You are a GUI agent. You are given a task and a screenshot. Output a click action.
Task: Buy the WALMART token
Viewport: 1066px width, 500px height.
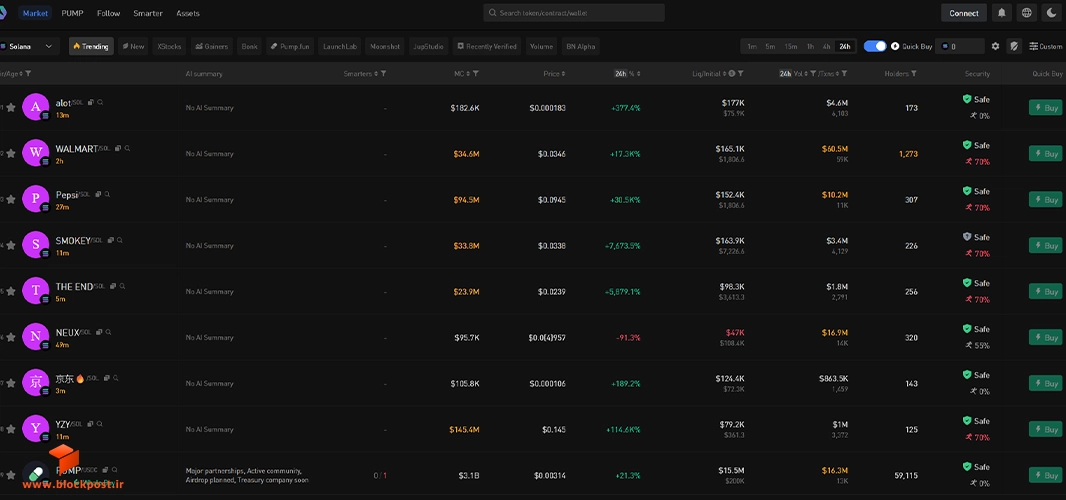[1046, 153]
